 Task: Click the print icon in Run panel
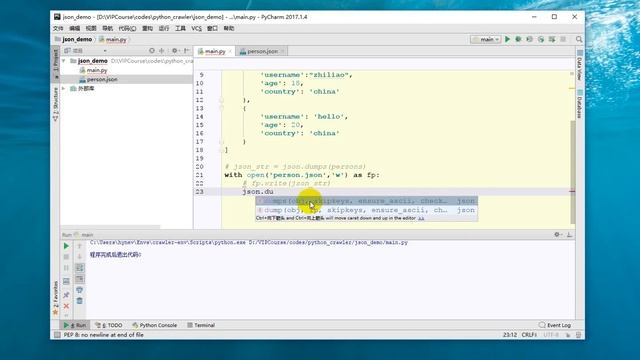(80, 290)
